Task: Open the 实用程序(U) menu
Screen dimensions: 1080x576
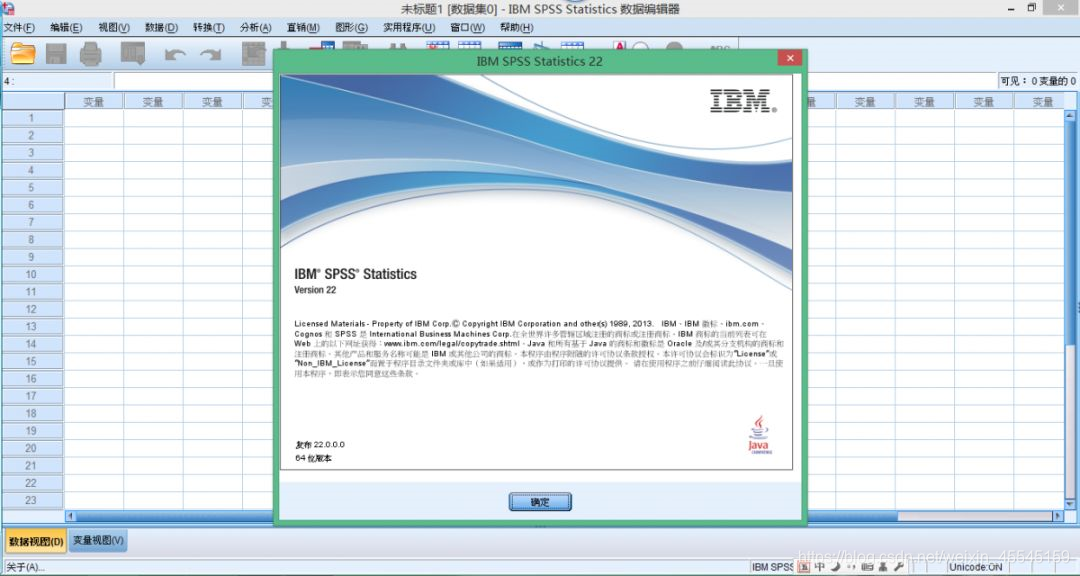Action: (x=409, y=28)
